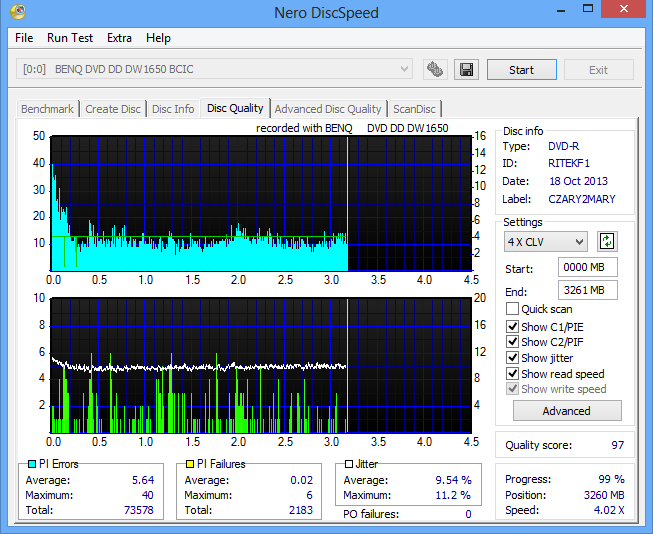Screen dimensions: 653x534
Task: Click the disc ID value RITEKF1
Action: click(x=569, y=163)
